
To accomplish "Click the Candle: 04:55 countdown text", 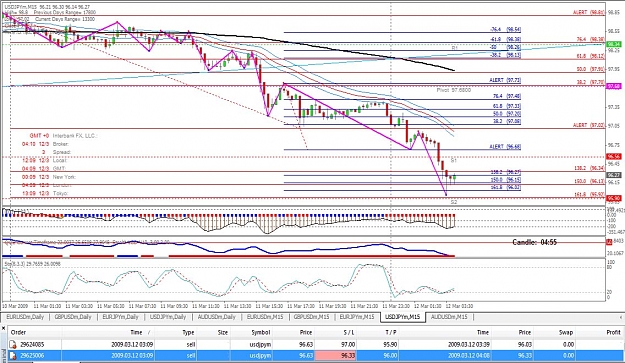I will 534,242.
